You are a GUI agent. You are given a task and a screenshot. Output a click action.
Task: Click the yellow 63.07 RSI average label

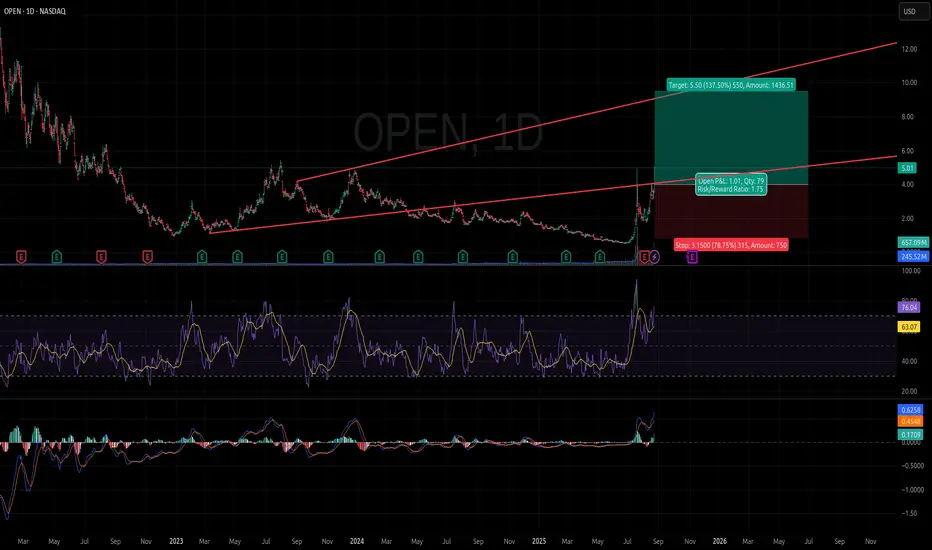tap(909, 327)
